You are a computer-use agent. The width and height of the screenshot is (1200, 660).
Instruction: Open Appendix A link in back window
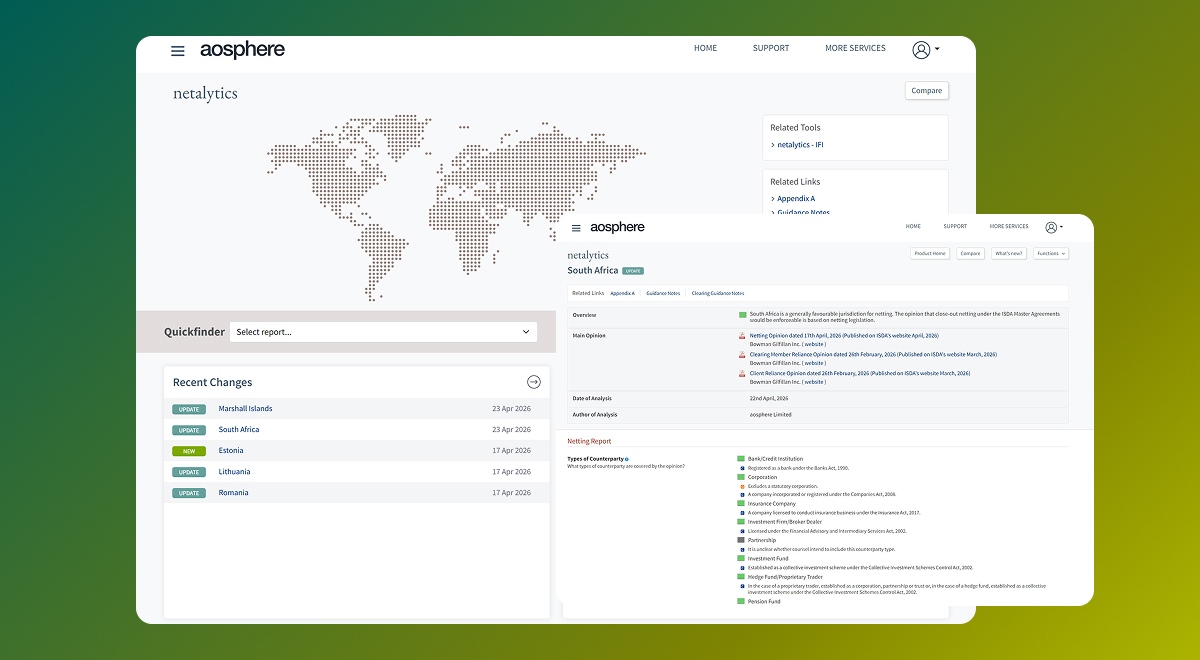coord(796,199)
